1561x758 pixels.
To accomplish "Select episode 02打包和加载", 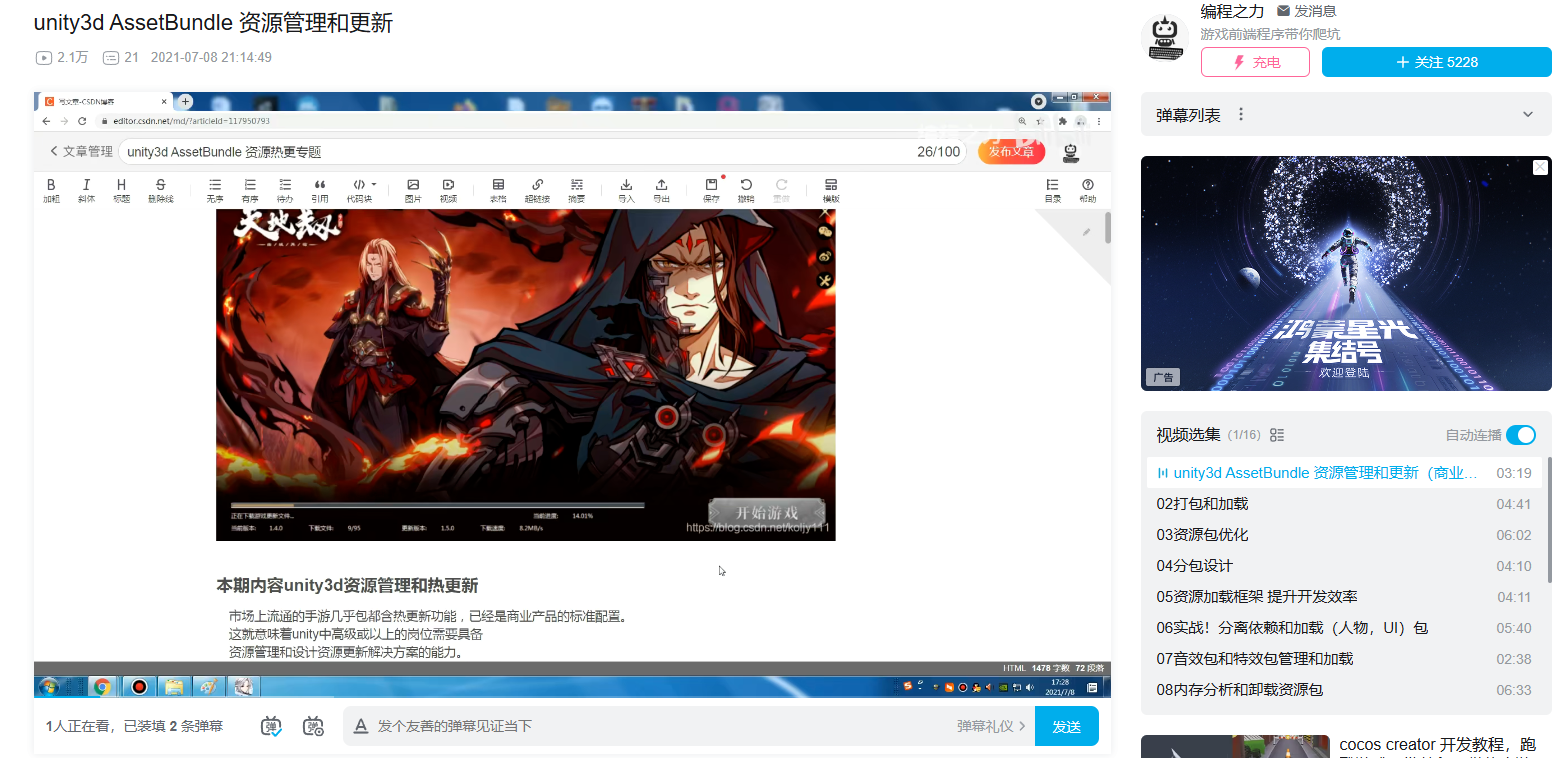I will [x=1202, y=504].
